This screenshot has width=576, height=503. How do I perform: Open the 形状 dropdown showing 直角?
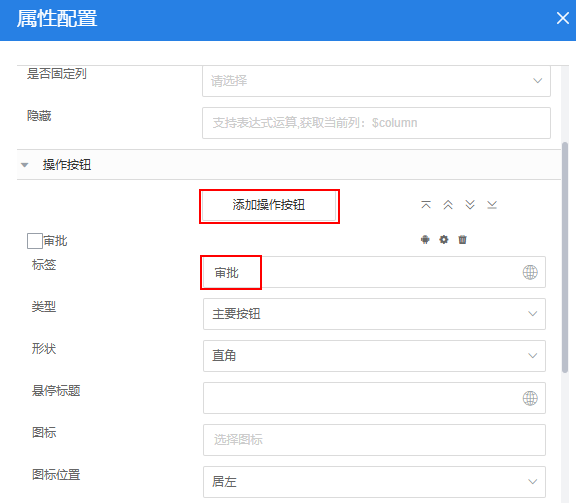[374, 356]
